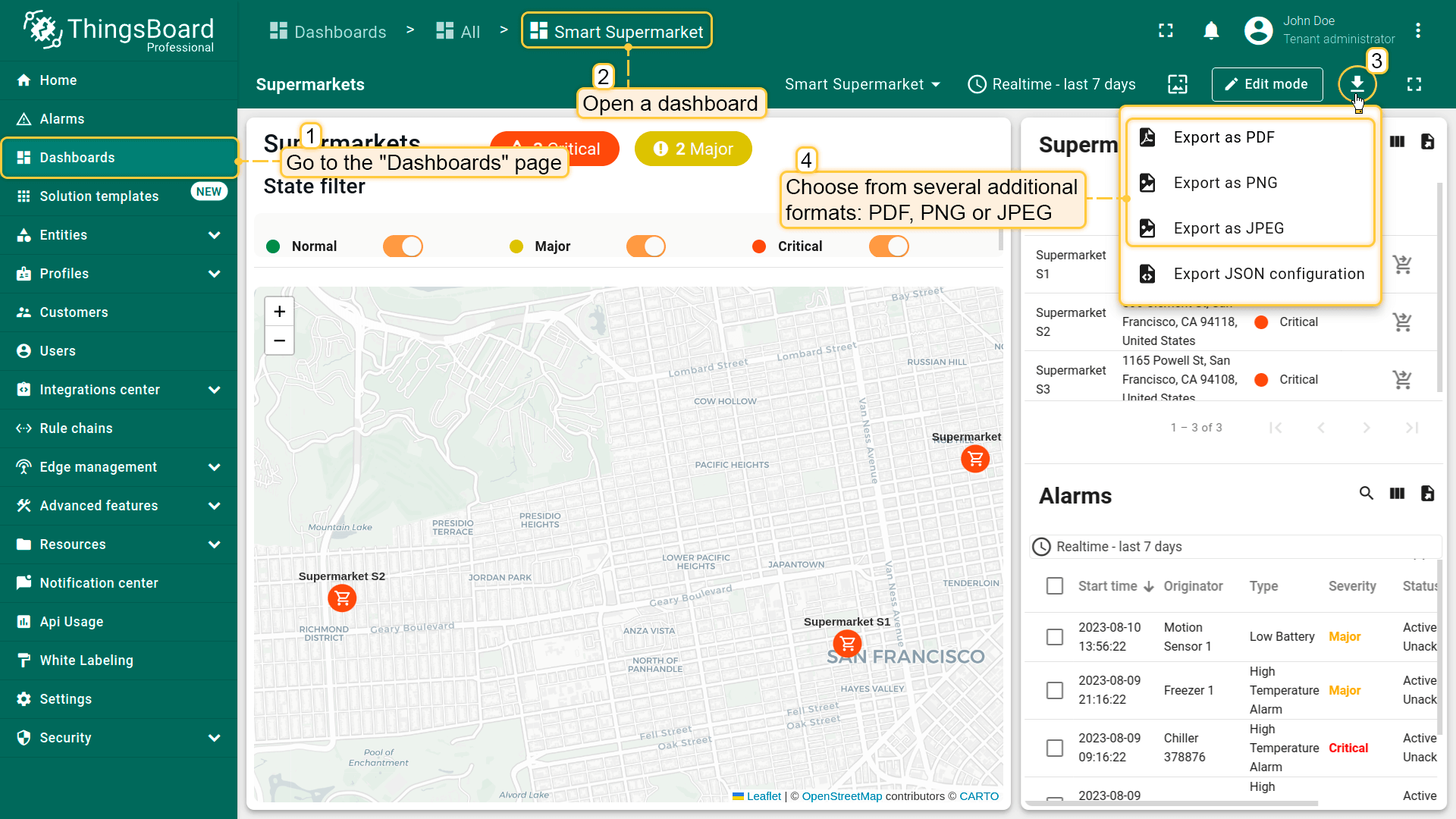
Task: Select Export as PDF menu option
Action: 1223,137
